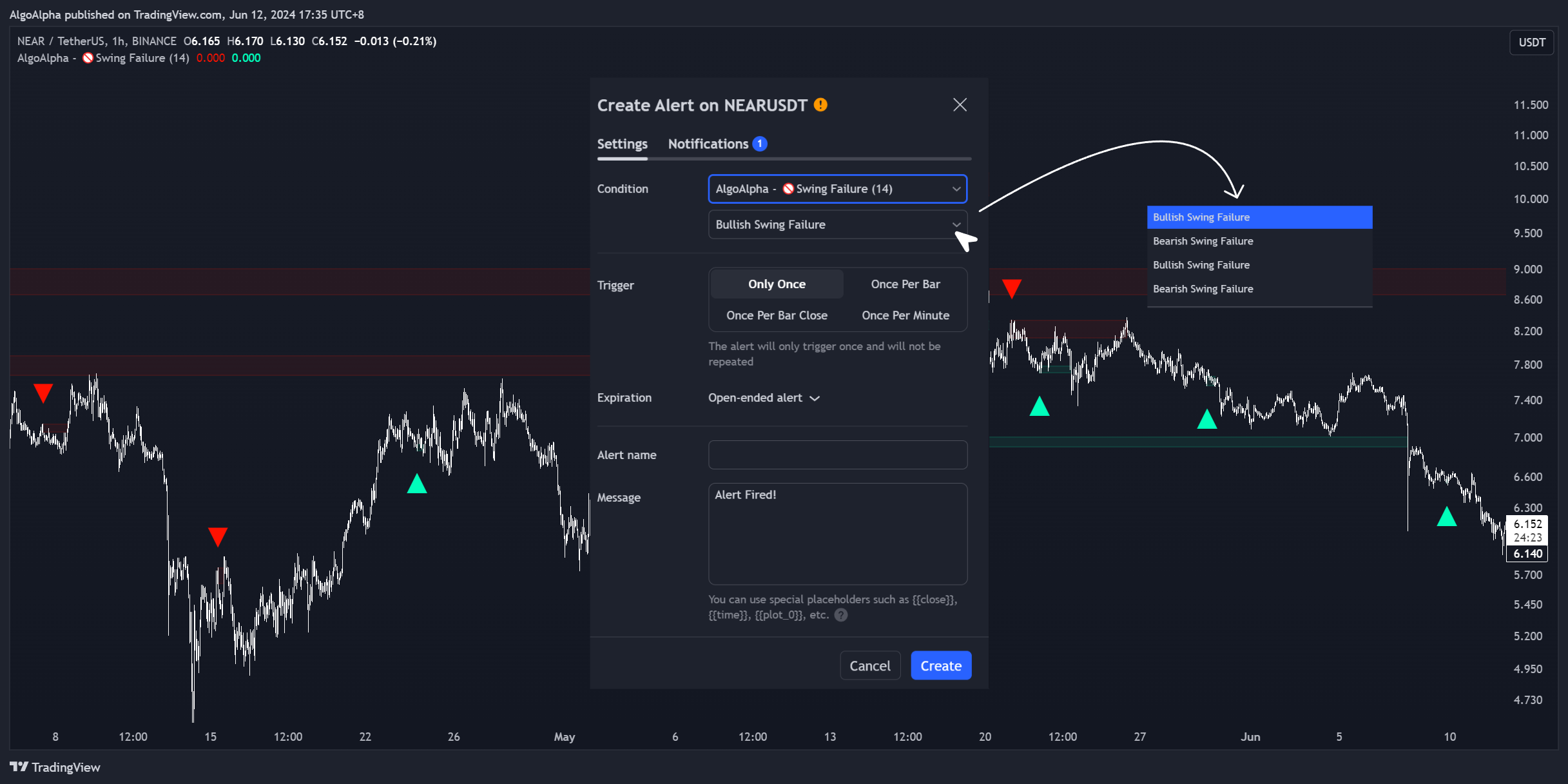
Task: Click the AlgoAlpha Swing Failure indicator legend
Action: tap(103, 58)
